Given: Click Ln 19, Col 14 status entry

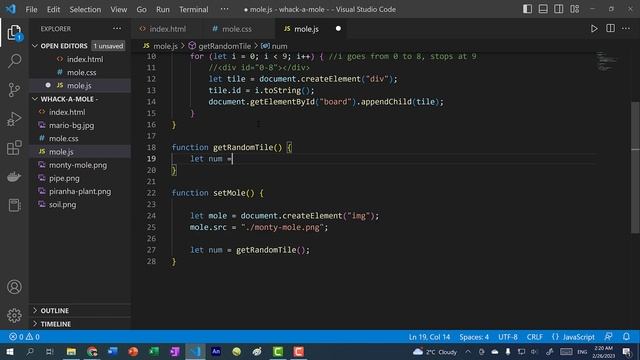Looking at the screenshot, I should pyautogui.click(x=429, y=337).
